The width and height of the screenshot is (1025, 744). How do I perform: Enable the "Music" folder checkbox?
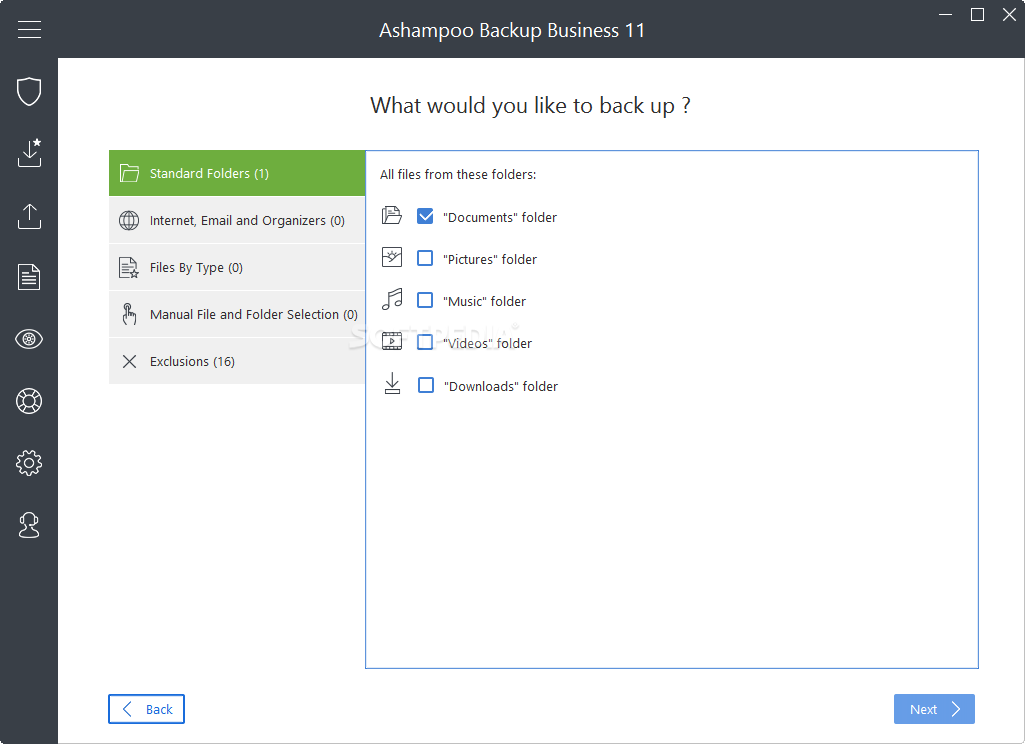[x=425, y=300]
